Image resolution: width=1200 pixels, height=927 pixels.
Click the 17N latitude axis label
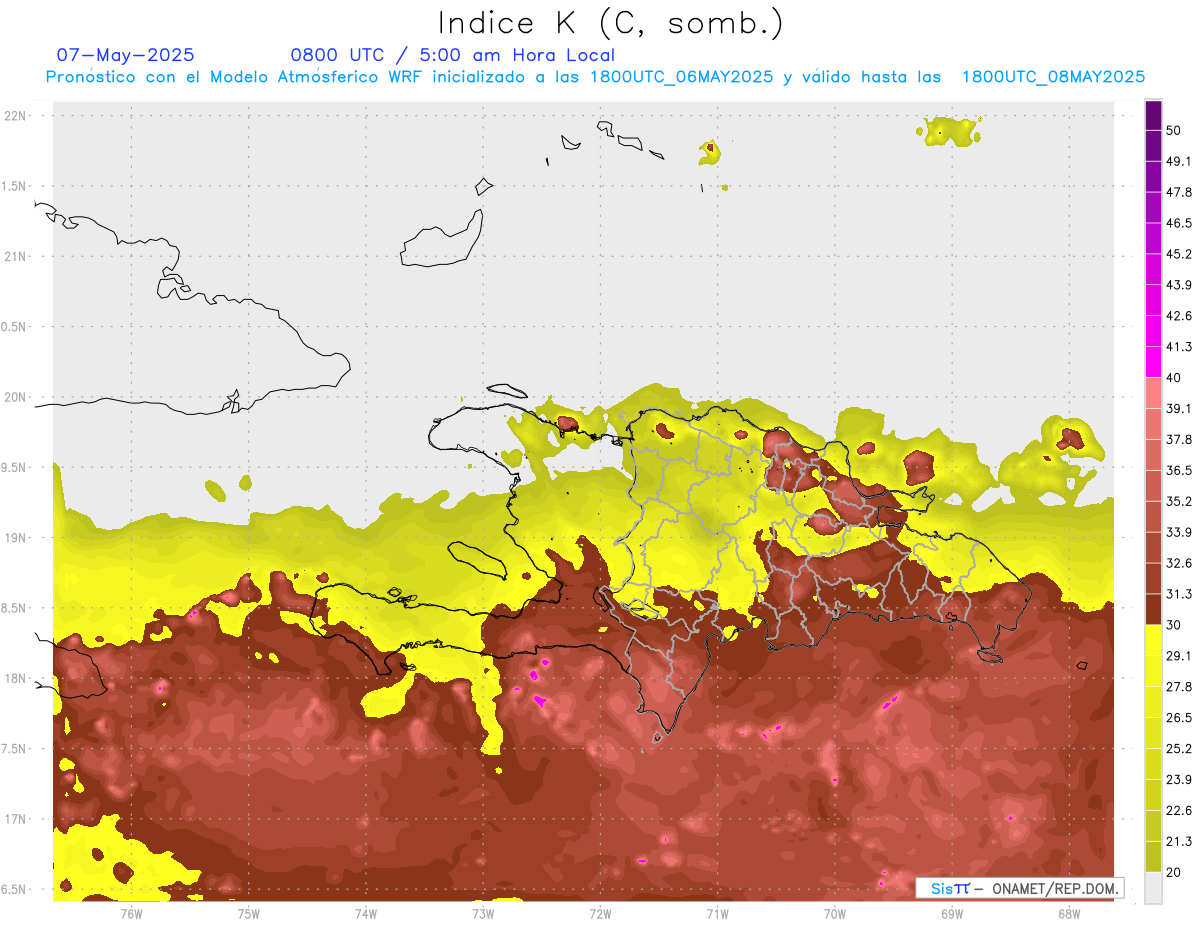coord(17,819)
